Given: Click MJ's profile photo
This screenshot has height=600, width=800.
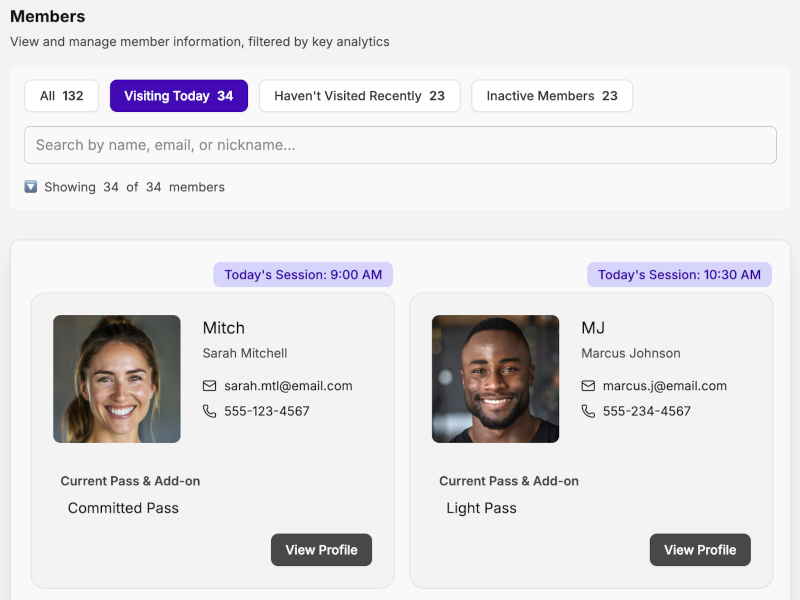Looking at the screenshot, I should 495,379.
